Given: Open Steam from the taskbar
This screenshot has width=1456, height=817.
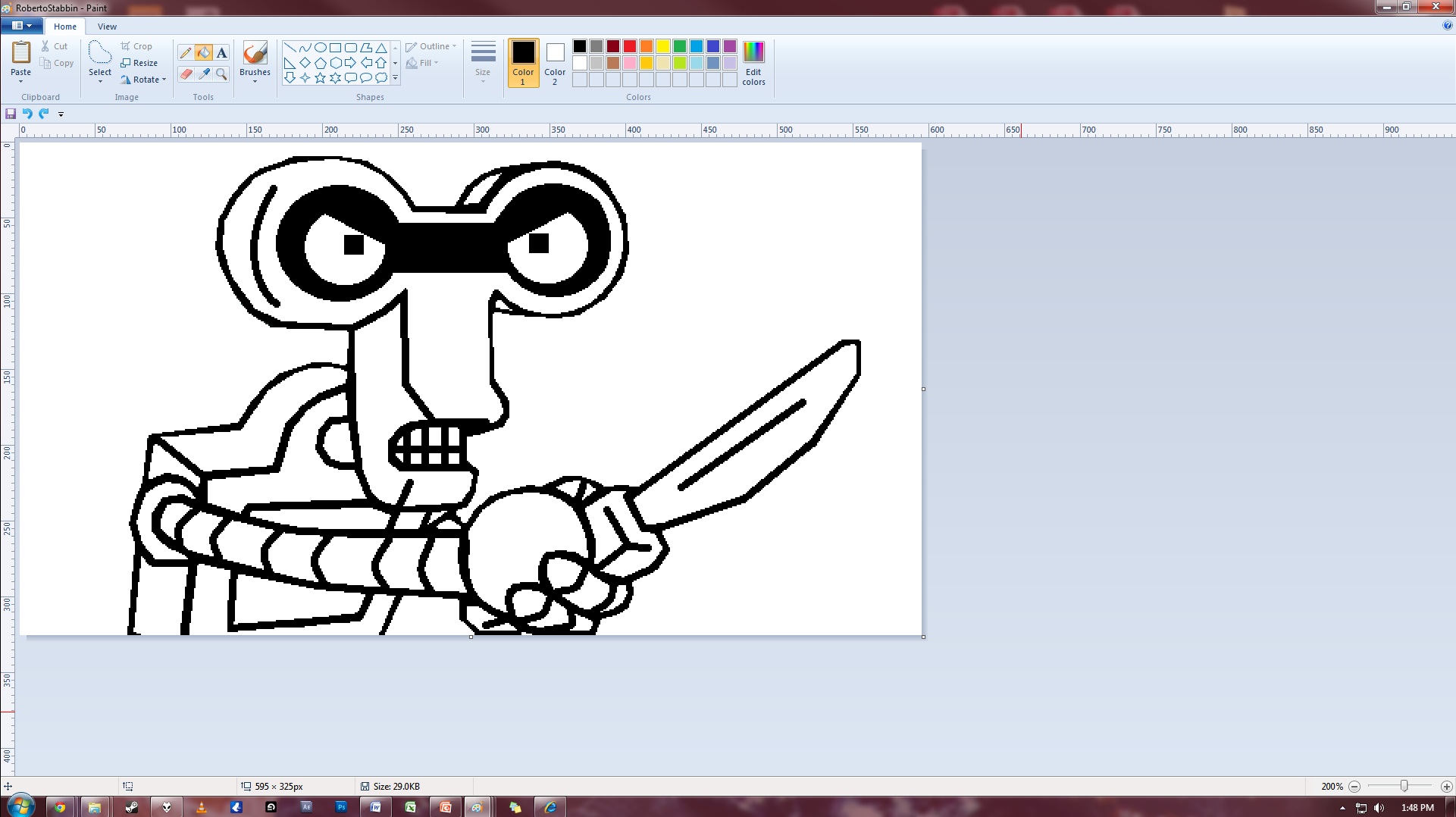Looking at the screenshot, I should click(x=131, y=807).
